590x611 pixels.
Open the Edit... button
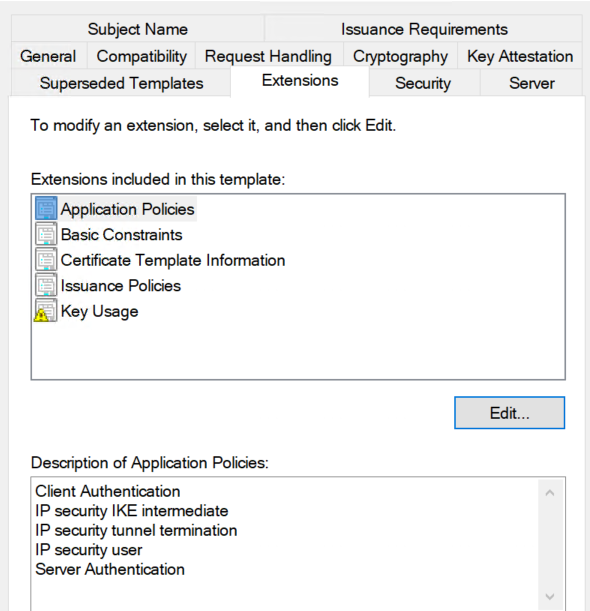(x=509, y=413)
